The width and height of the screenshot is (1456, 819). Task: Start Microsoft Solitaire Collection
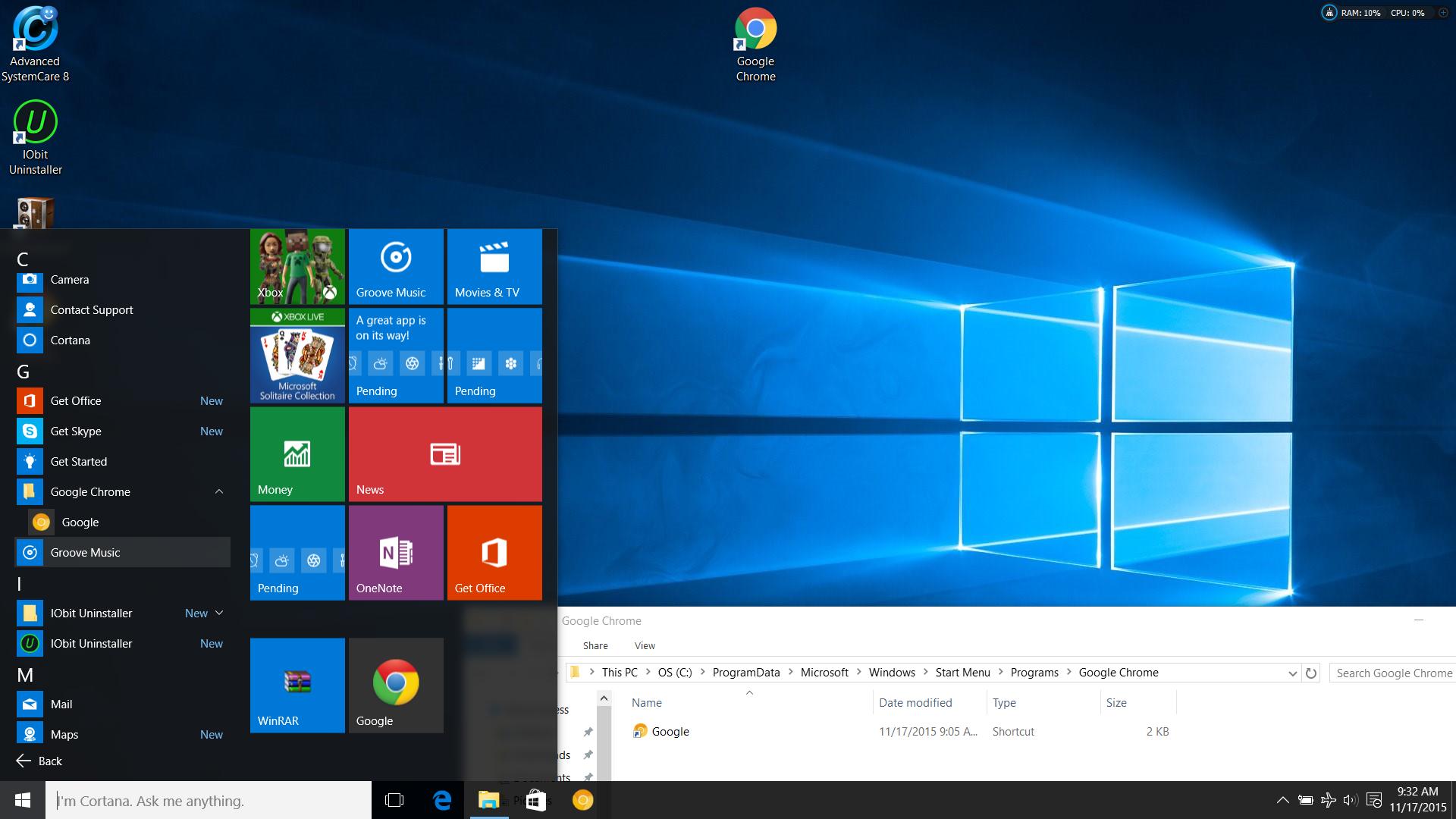point(297,355)
